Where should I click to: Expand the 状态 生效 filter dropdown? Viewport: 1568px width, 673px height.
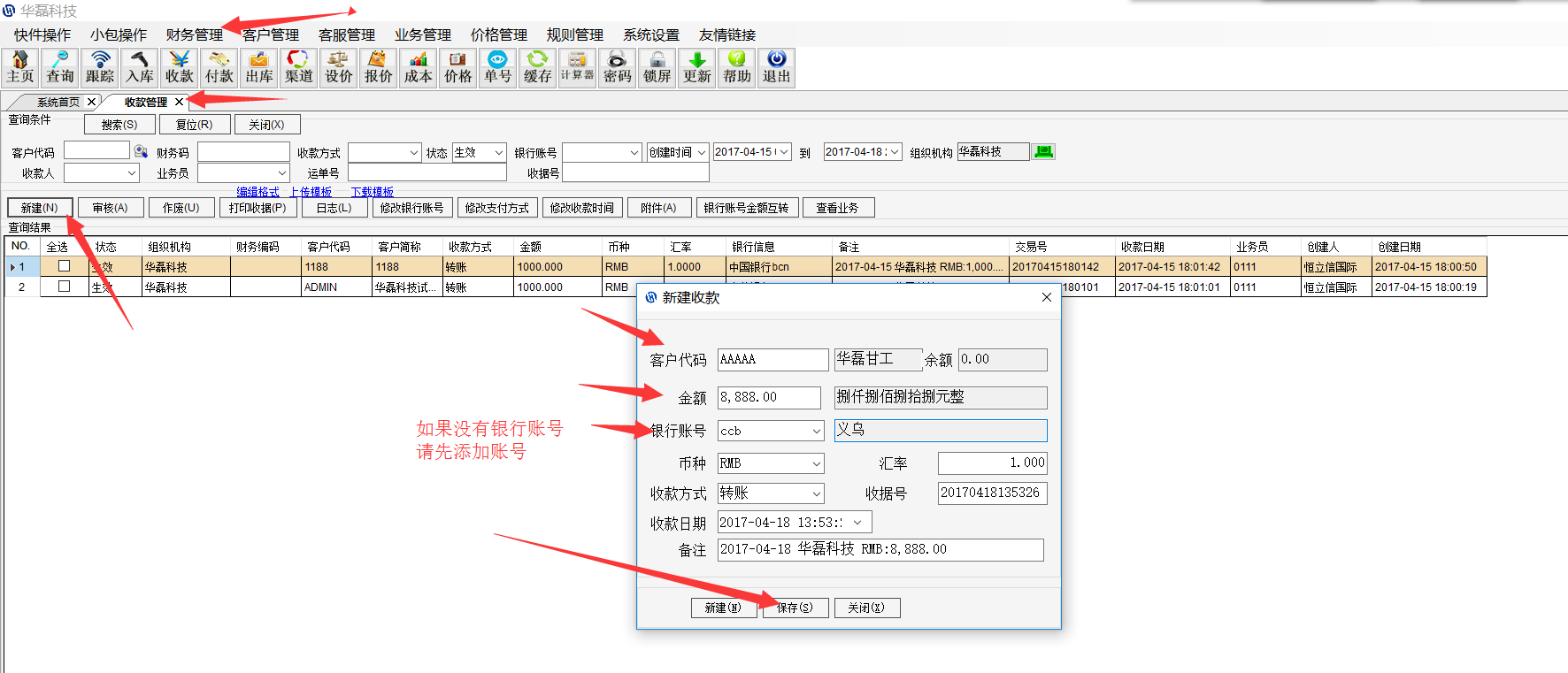click(x=499, y=153)
